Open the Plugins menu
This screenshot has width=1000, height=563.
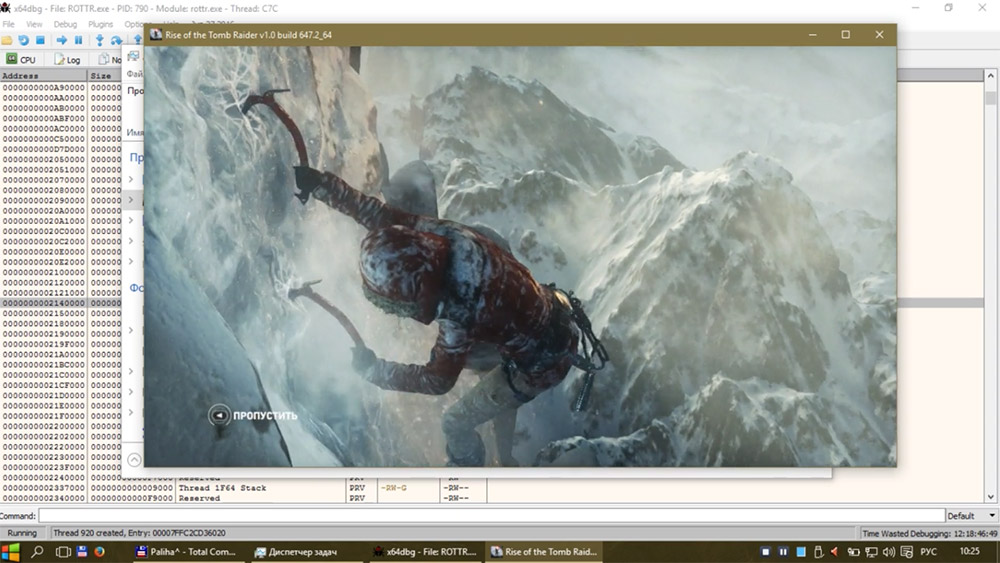101,23
